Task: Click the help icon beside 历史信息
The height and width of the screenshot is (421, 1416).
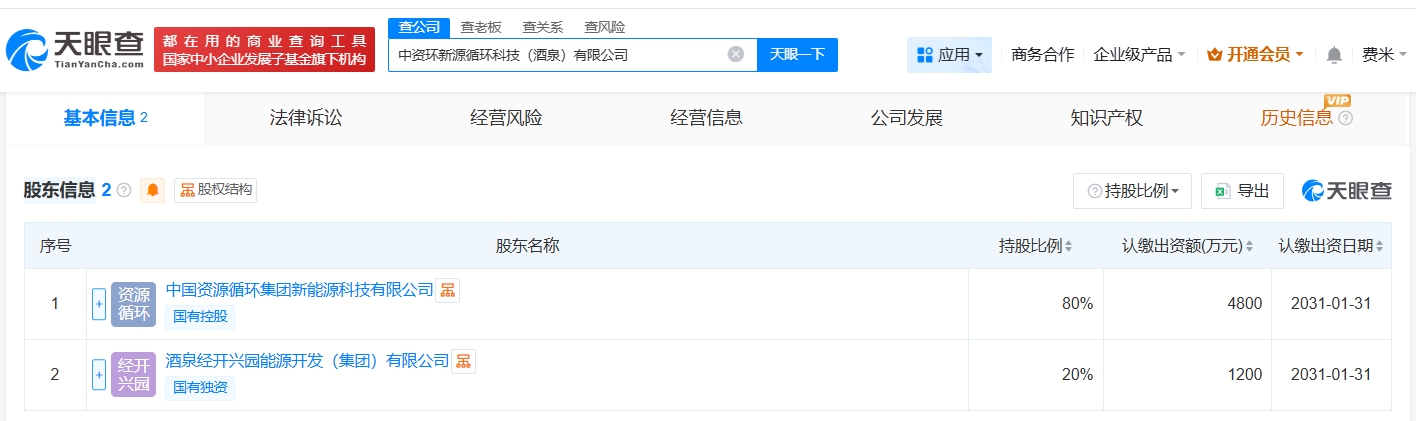Action: point(1345,119)
